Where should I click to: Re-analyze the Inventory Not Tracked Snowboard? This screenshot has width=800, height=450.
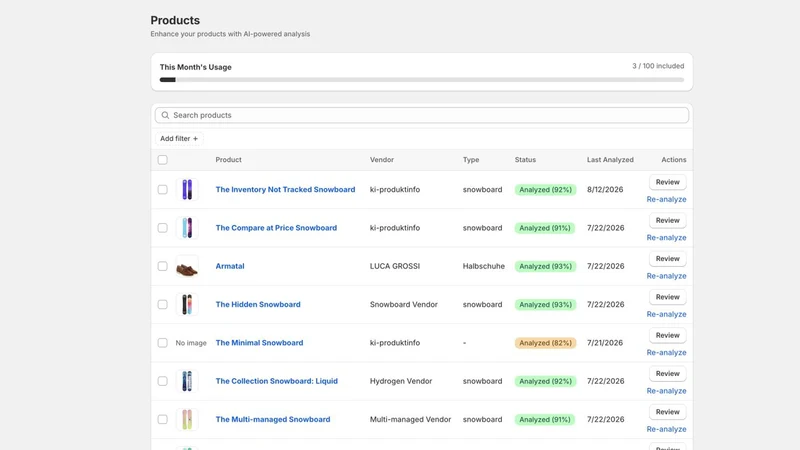click(666, 199)
